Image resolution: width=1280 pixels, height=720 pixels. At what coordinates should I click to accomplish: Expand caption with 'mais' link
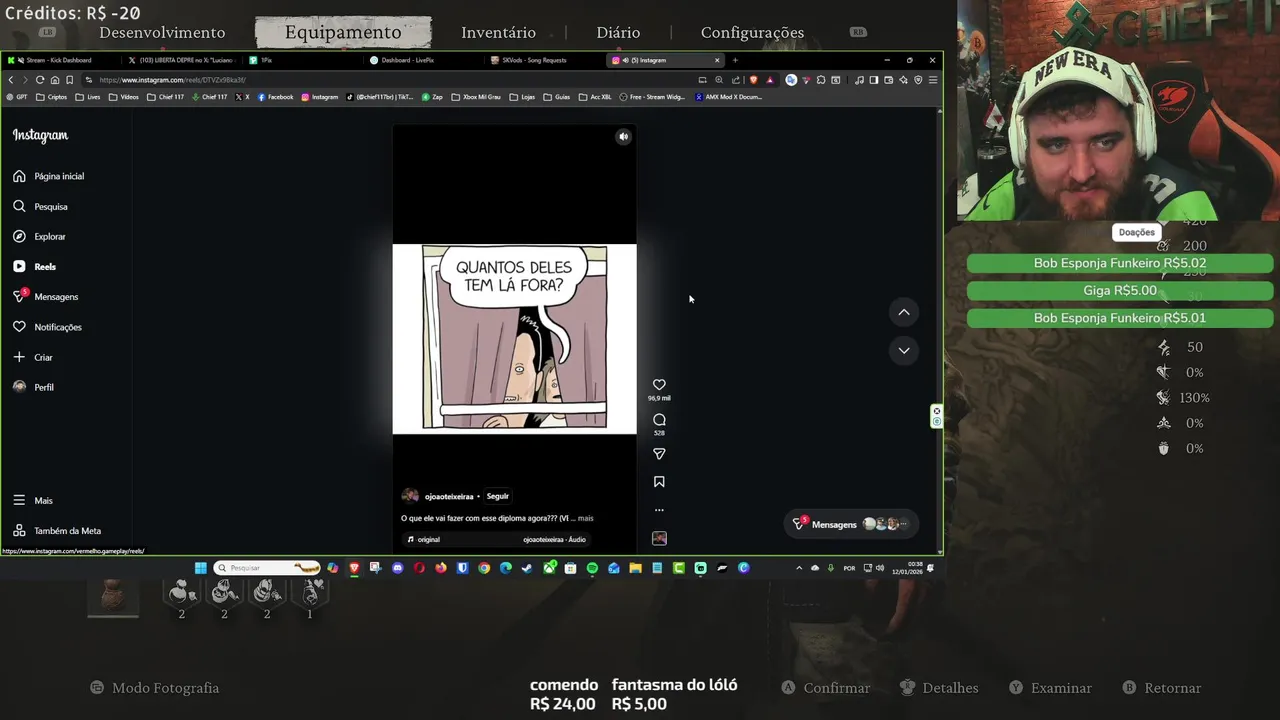(x=586, y=518)
